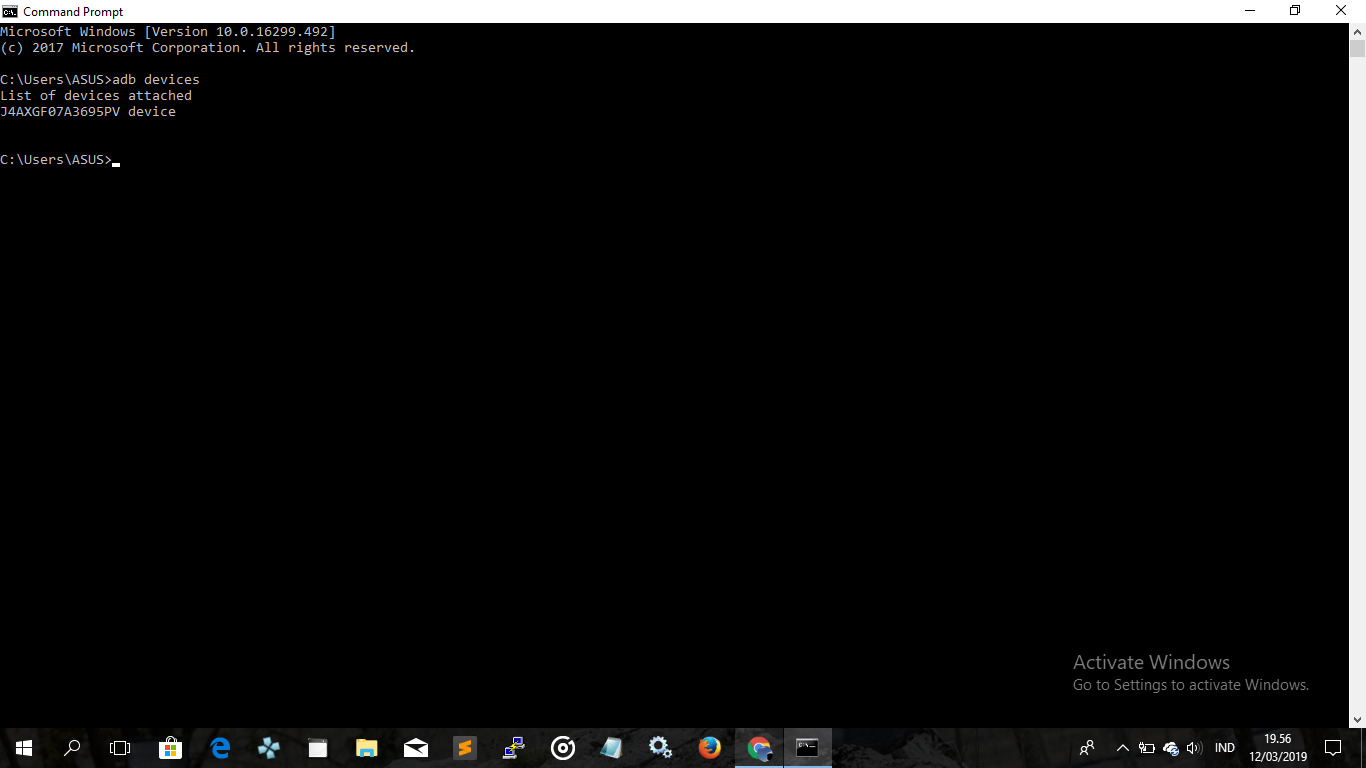Screen dimensions: 1366x768
Task: Open Windows Search from the taskbar
Action: pyautogui.click(x=71, y=747)
